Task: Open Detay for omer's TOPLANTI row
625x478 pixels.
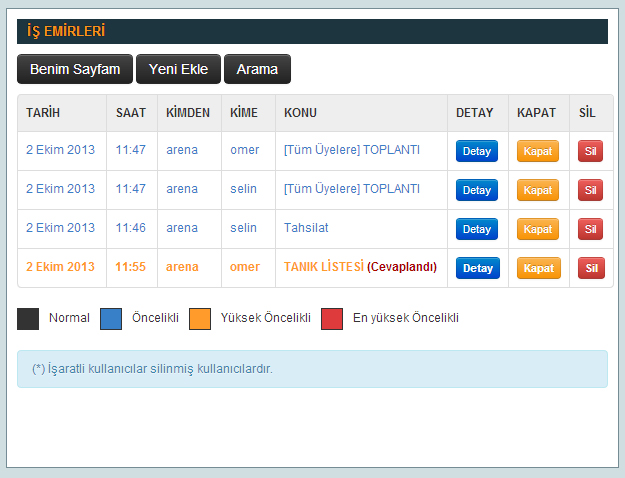Action: tap(477, 151)
